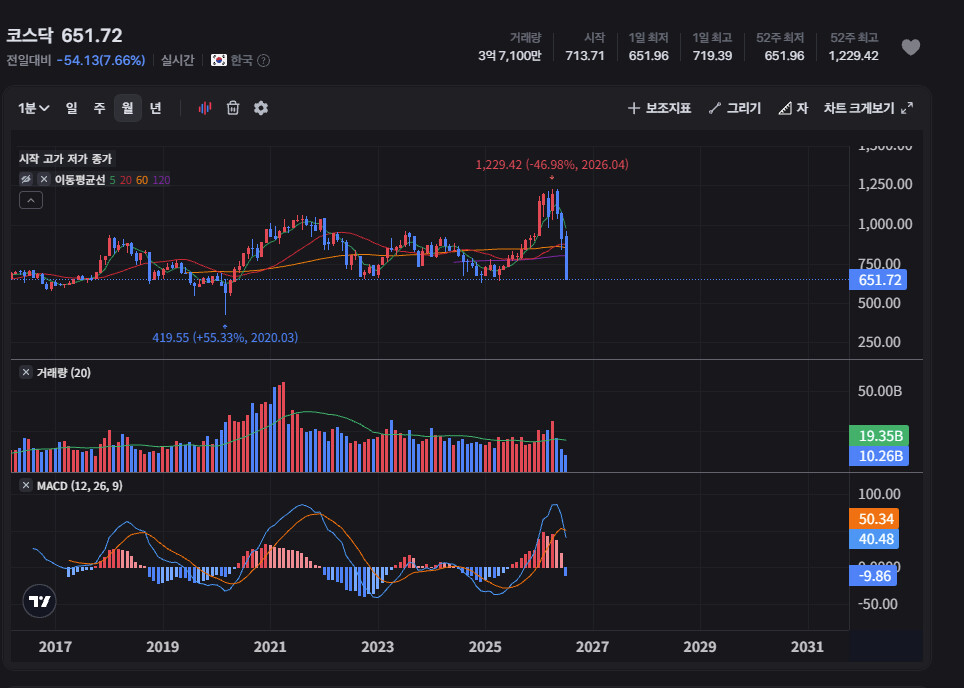Close the 거래량 (20) volume panel

click(x=26, y=372)
